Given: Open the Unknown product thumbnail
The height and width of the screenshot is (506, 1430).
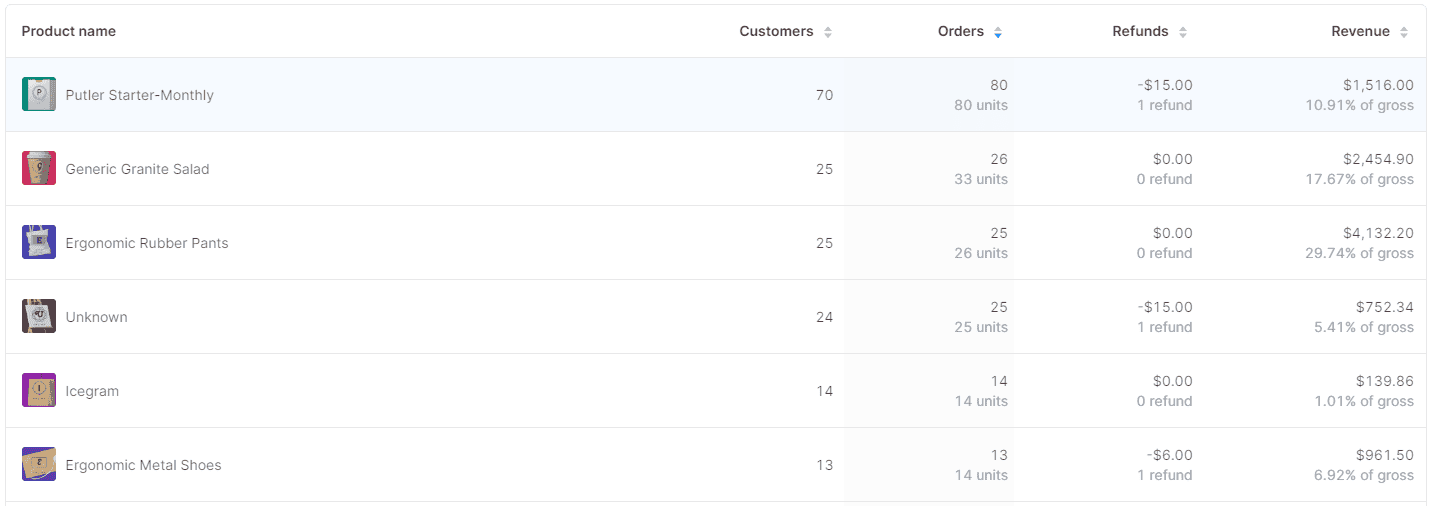Looking at the screenshot, I should pyautogui.click(x=39, y=316).
